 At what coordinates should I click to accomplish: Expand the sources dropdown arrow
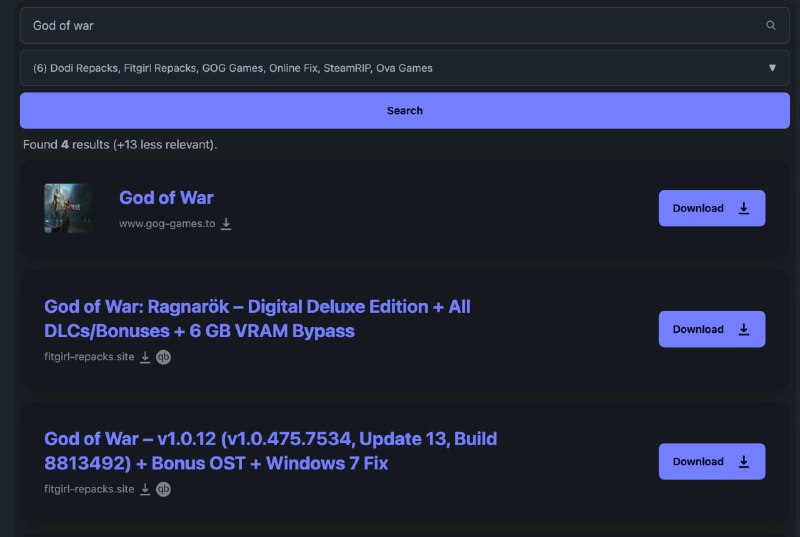pyautogui.click(x=772, y=68)
